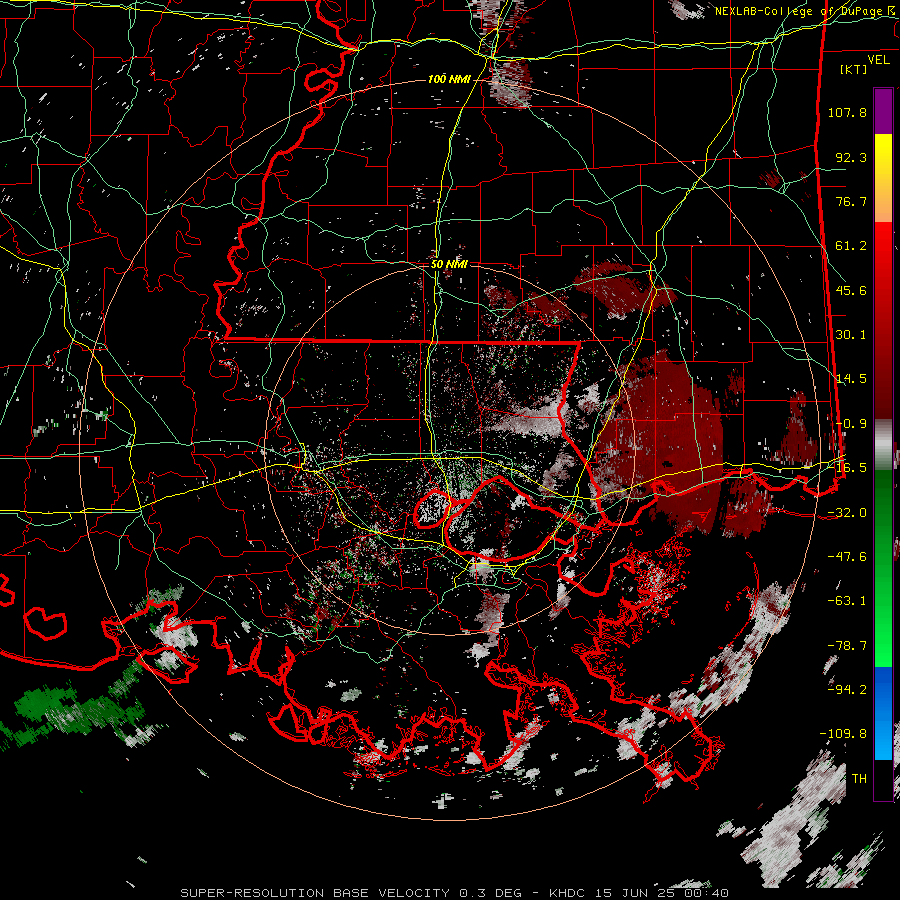900x900 pixels.
Task: Click the 107.8 velocity scale value
Action: [x=847, y=112]
